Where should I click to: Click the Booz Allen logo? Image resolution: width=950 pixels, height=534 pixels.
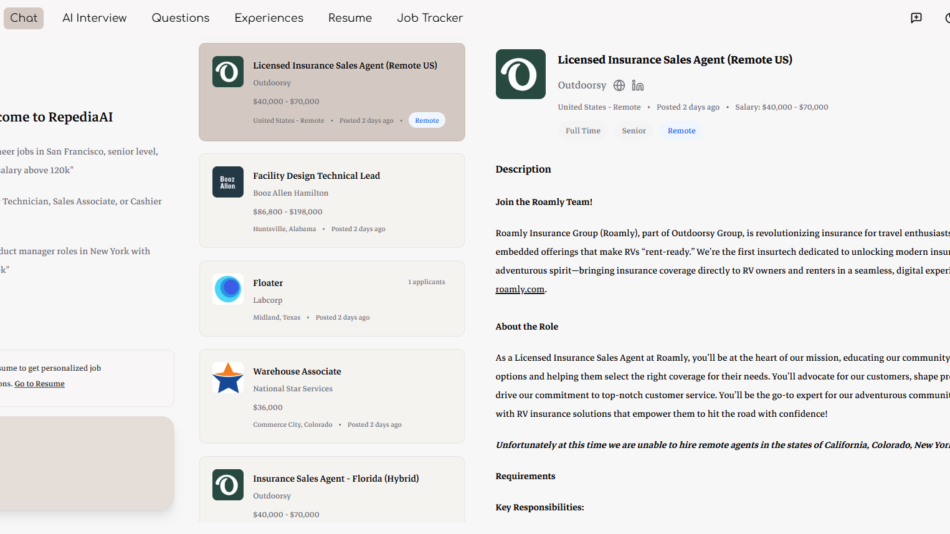coord(228,182)
